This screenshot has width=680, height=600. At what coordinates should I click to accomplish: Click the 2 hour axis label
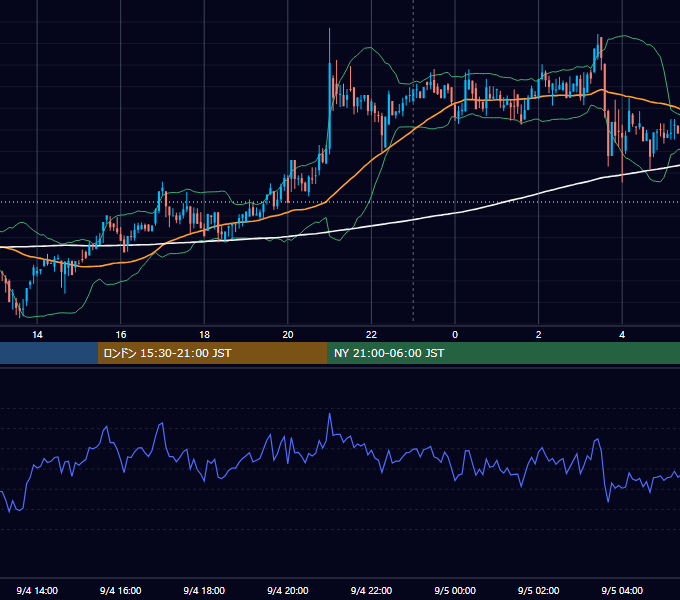click(539, 335)
